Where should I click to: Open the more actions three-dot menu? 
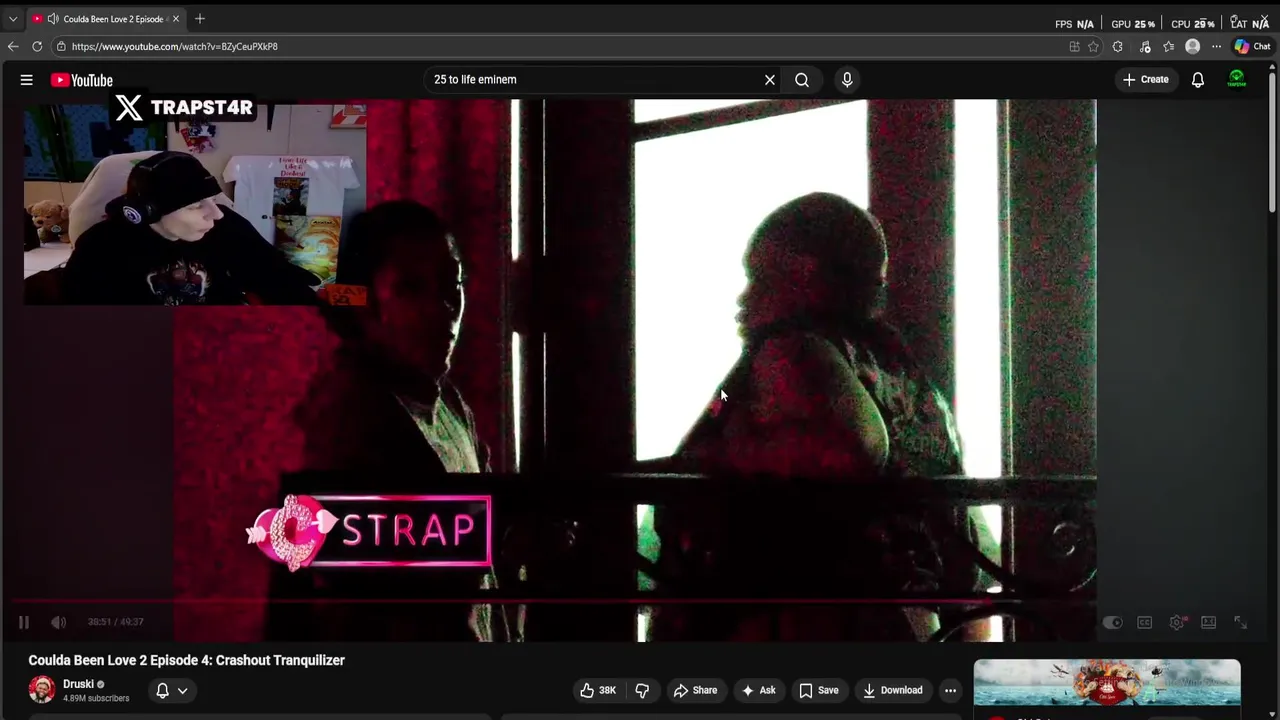pos(950,690)
